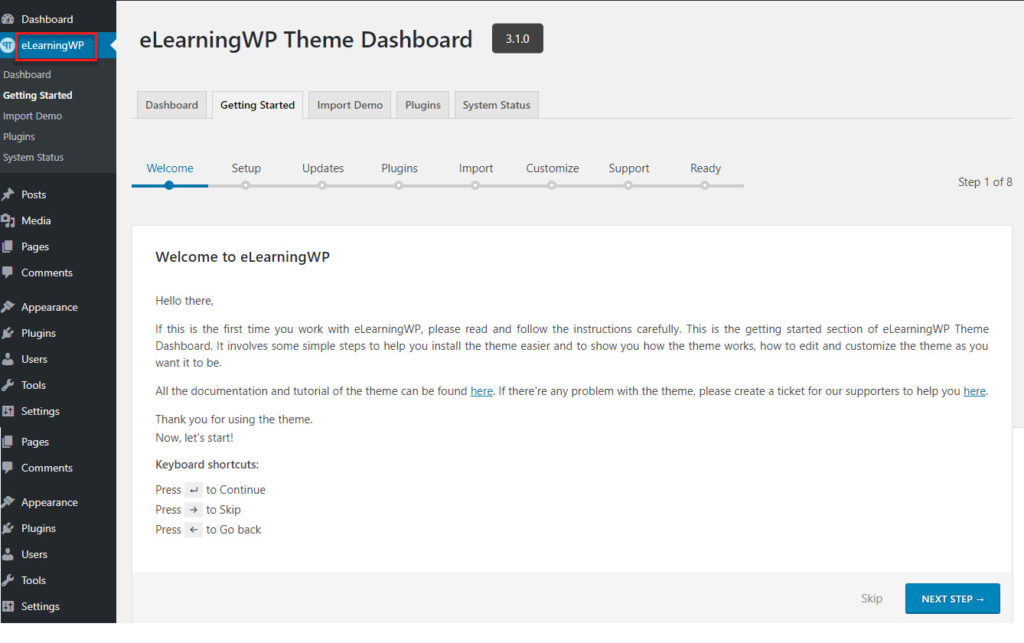Open the documentation here link

[481, 391]
